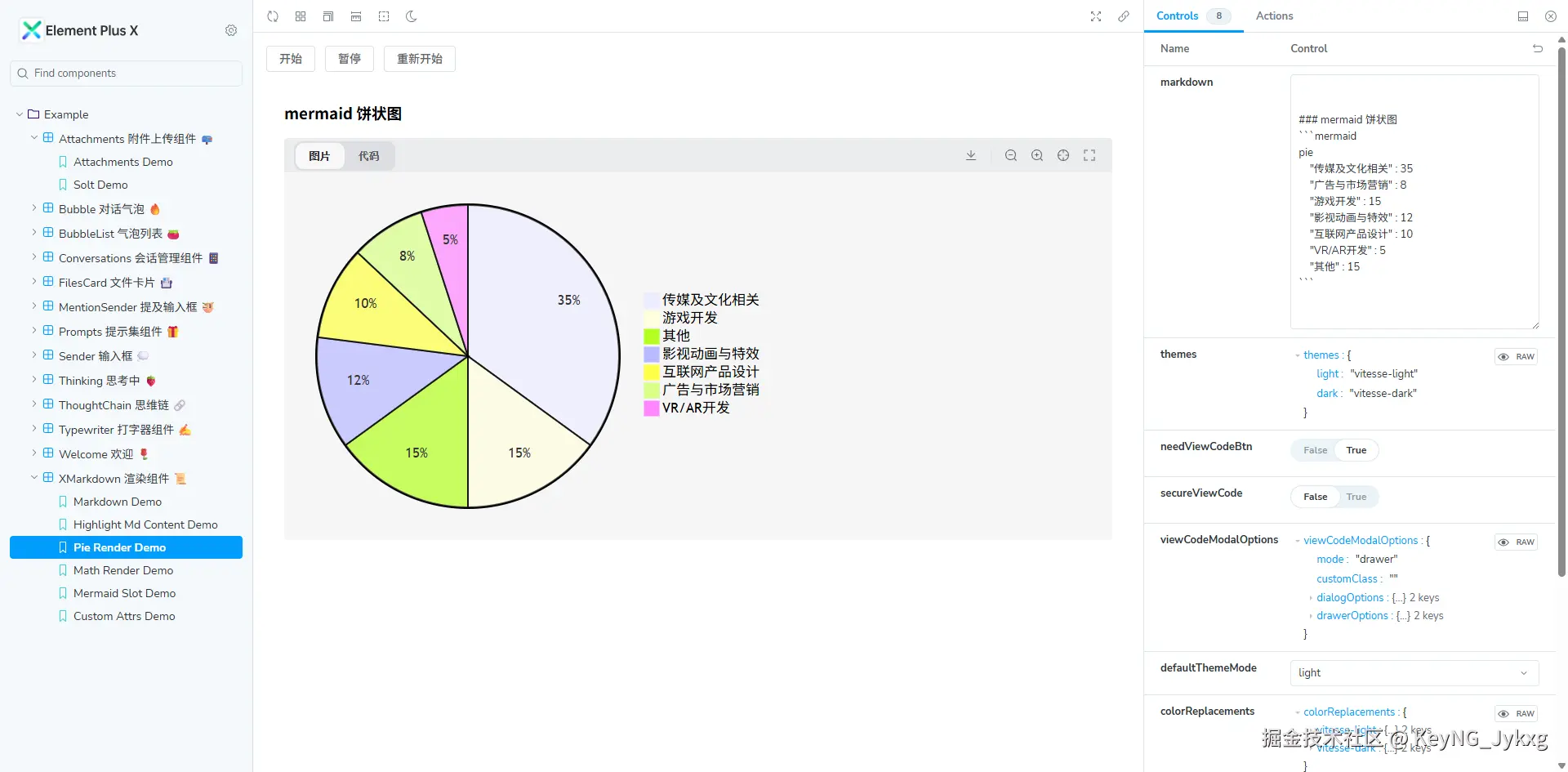Switch to the Actions tab
This screenshot has width=1568, height=772.
click(1274, 16)
